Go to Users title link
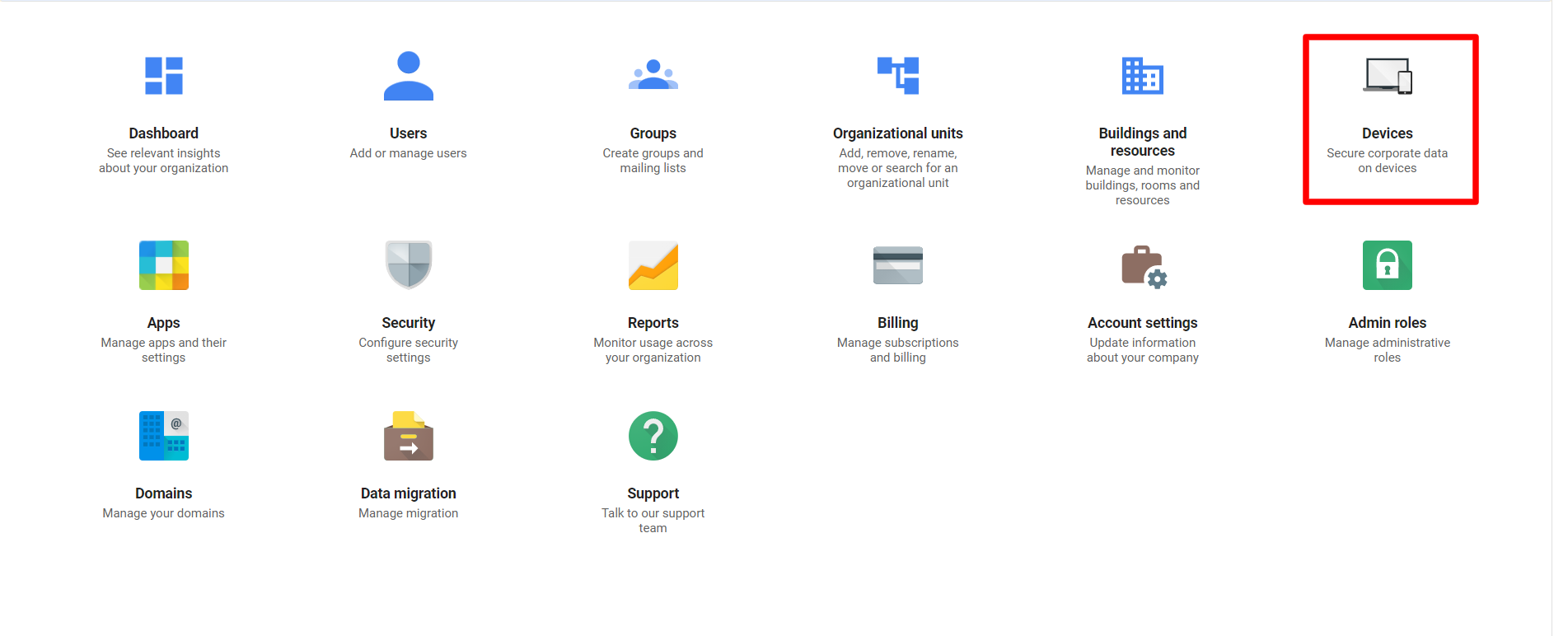 click(409, 133)
